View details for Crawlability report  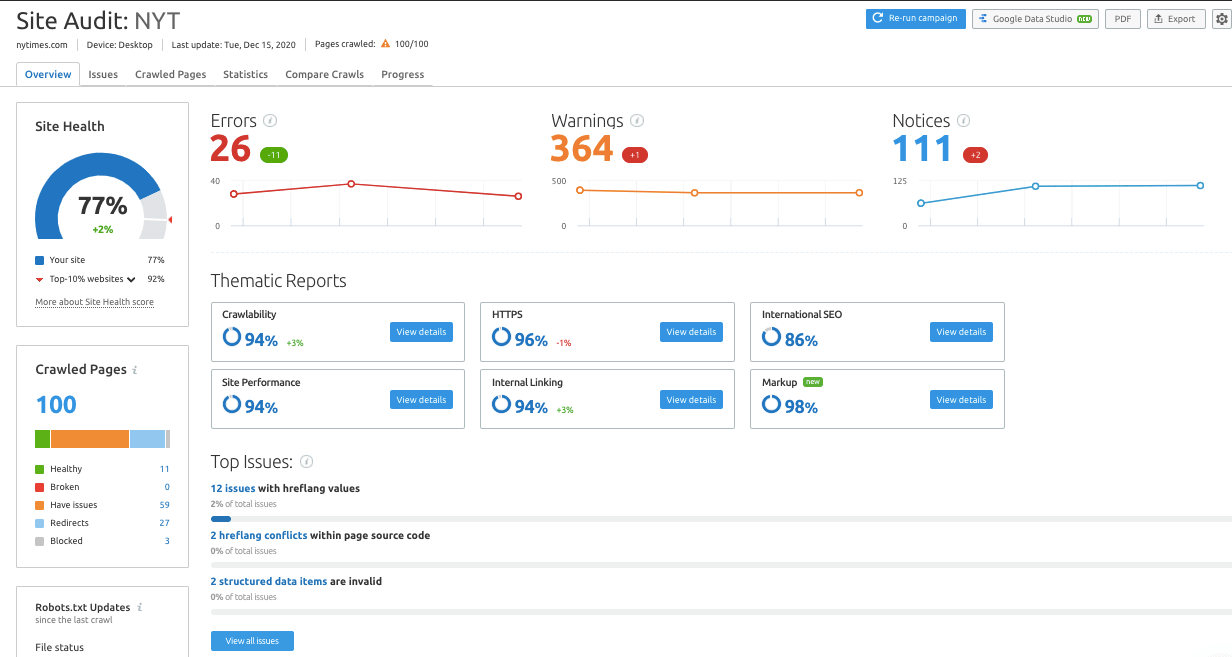[x=421, y=332]
